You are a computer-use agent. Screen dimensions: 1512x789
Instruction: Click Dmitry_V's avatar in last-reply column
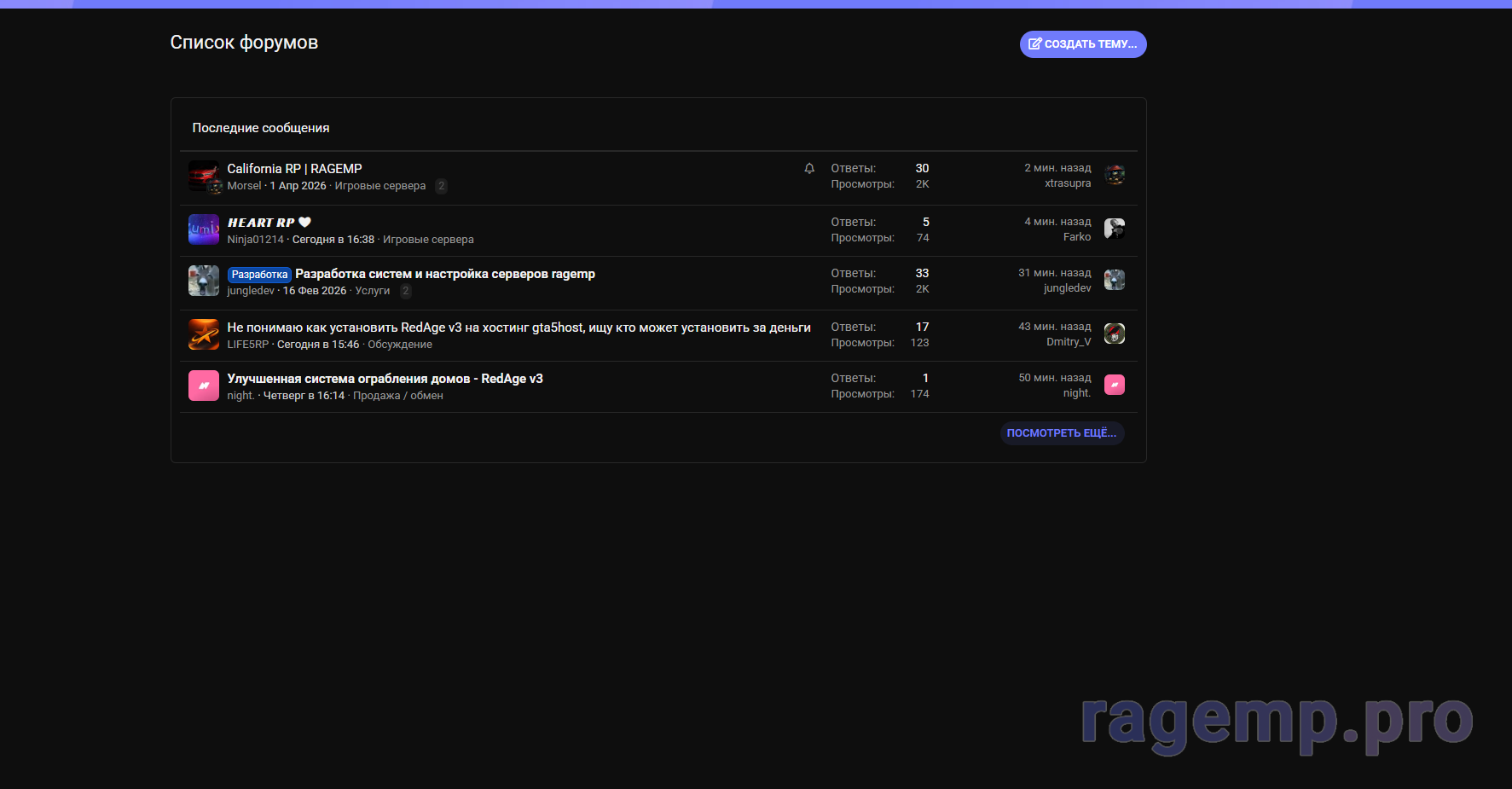click(1114, 334)
